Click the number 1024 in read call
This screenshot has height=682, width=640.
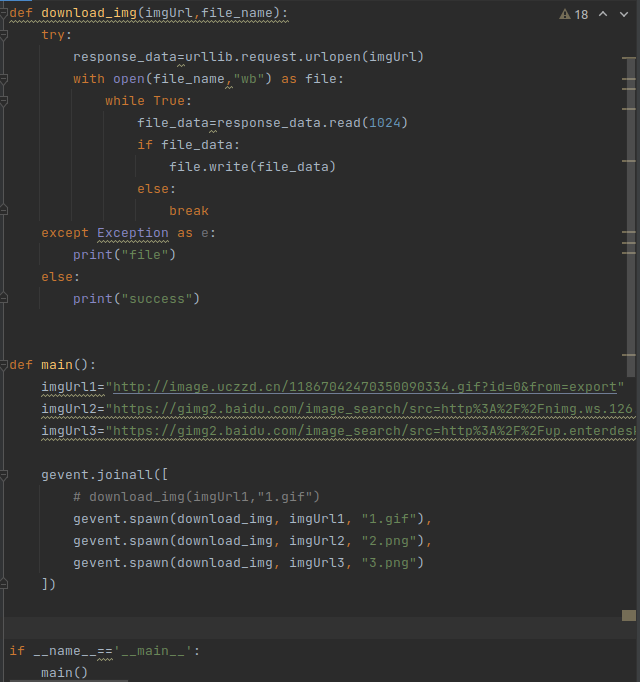[x=384, y=123]
